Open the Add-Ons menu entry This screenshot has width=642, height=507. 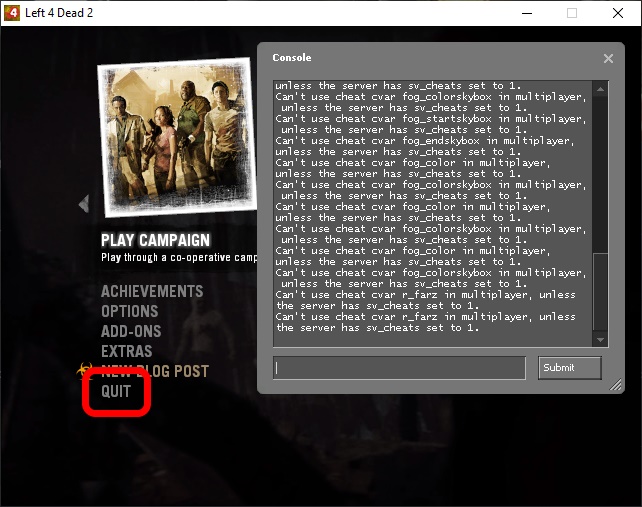click(131, 331)
